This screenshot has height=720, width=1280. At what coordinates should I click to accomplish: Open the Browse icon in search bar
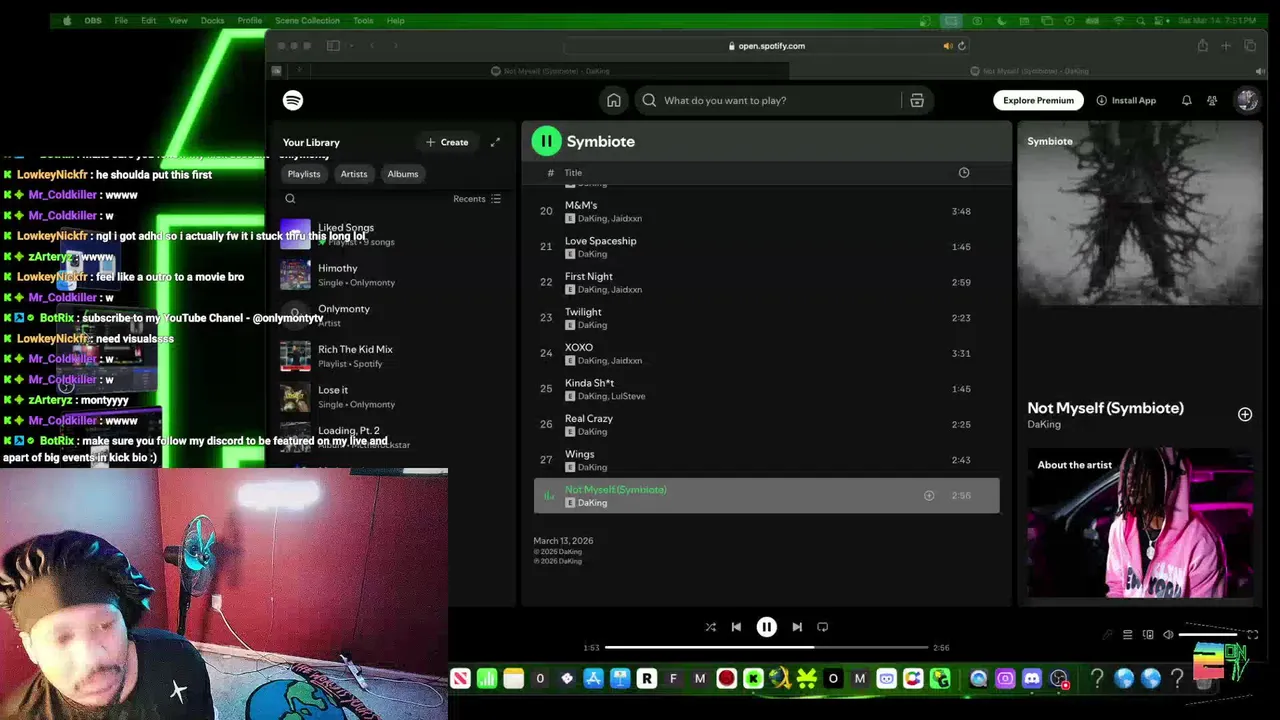click(917, 100)
